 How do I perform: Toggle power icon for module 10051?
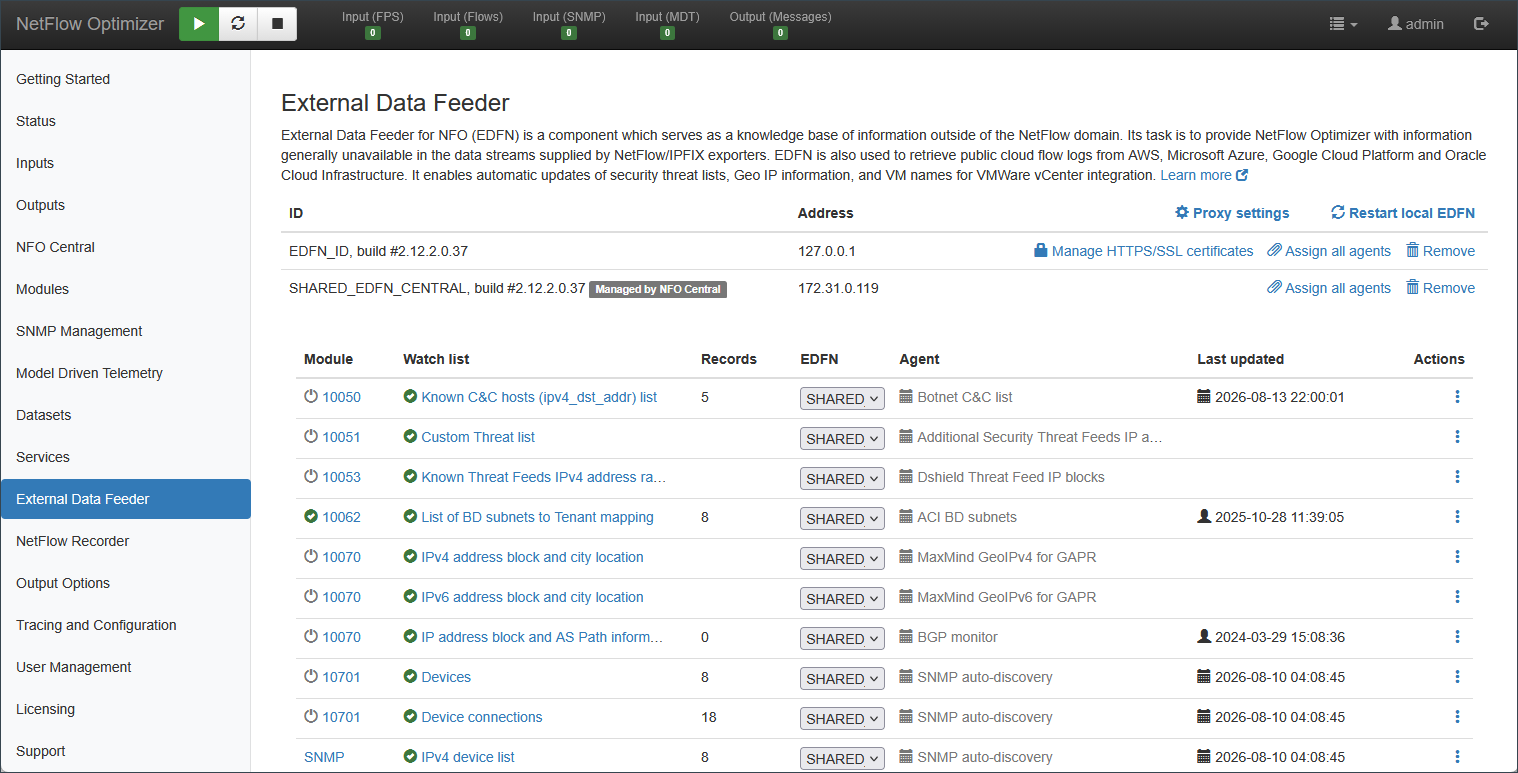click(x=311, y=437)
